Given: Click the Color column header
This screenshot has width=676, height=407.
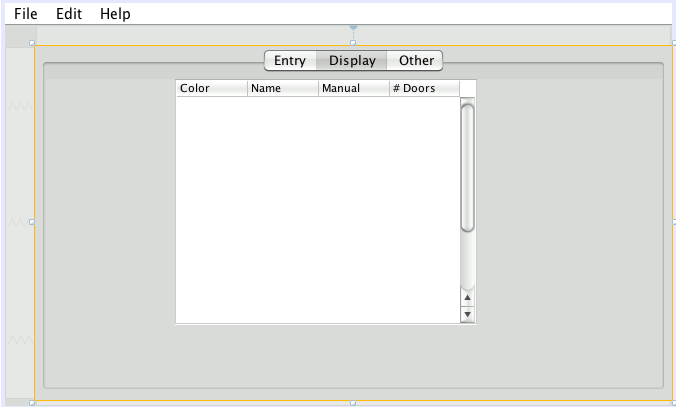Looking at the screenshot, I should pos(211,89).
